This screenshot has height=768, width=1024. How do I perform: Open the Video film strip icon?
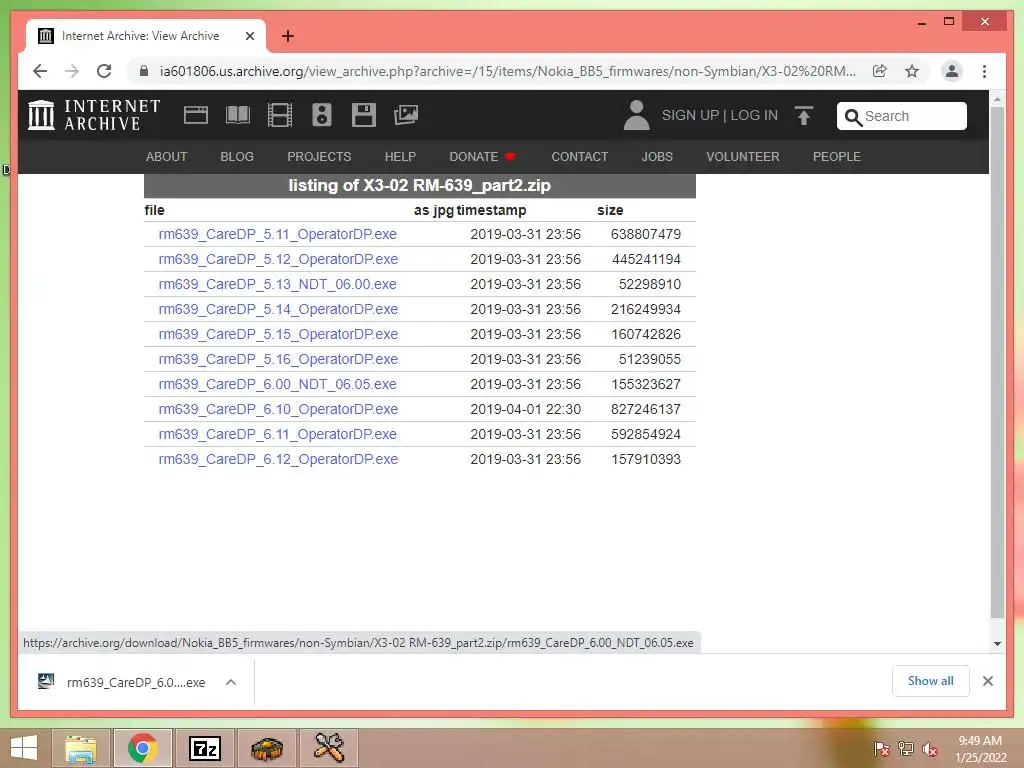tap(280, 115)
